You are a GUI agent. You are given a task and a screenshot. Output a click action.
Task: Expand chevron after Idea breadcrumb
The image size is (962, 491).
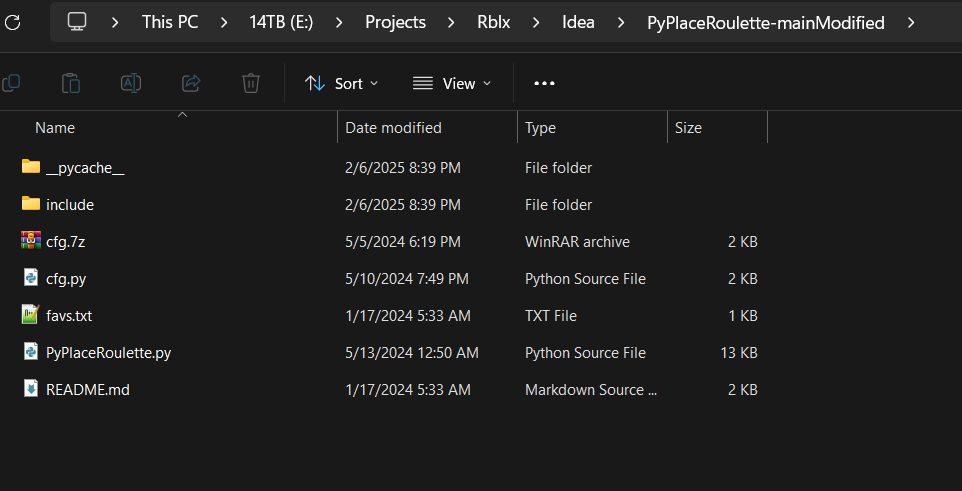coord(621,23)
